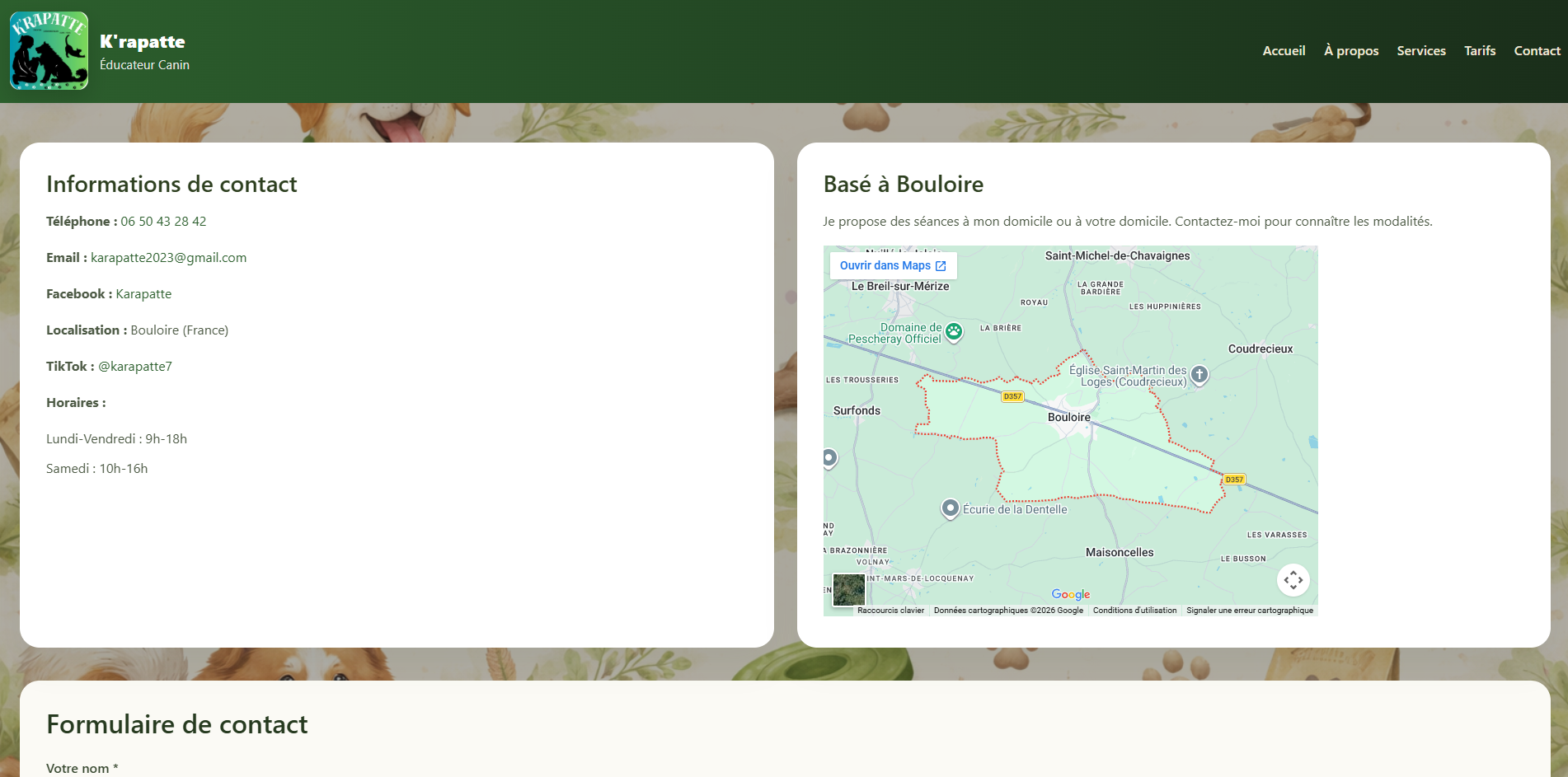Click the 'Lundi-Vendredi : 9h-18h' text

(116, 439)
